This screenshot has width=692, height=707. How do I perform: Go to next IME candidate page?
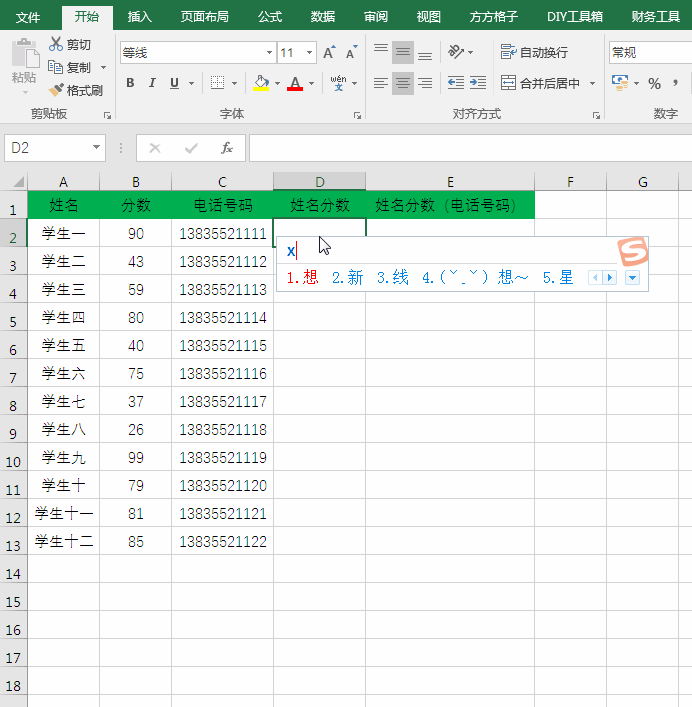(x=610, y=277)
